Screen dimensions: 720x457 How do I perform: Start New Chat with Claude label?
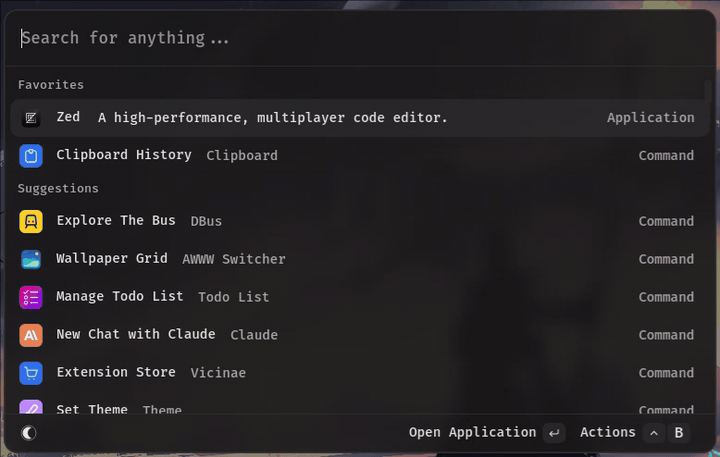click(x=136, y=335)
